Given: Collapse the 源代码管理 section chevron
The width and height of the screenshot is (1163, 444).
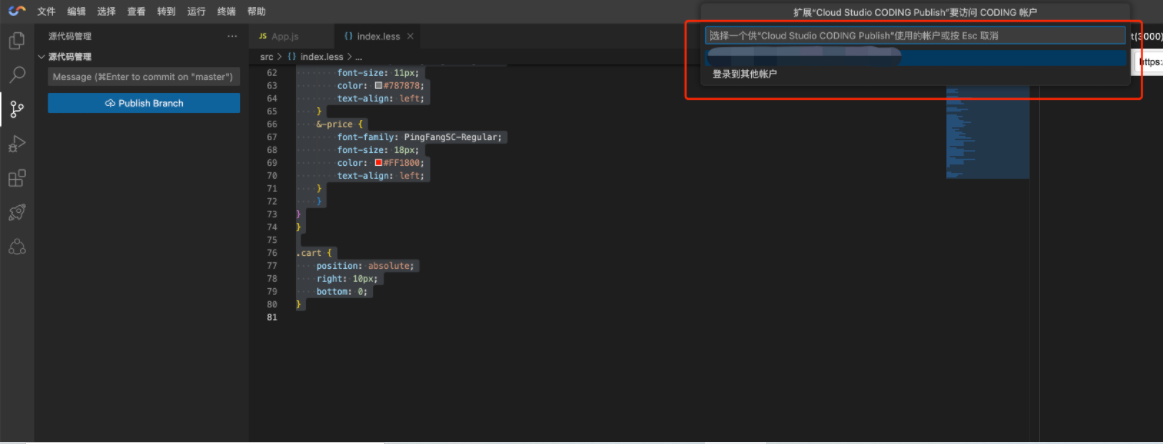Looking at the screenshot, I should click(42, 57).
